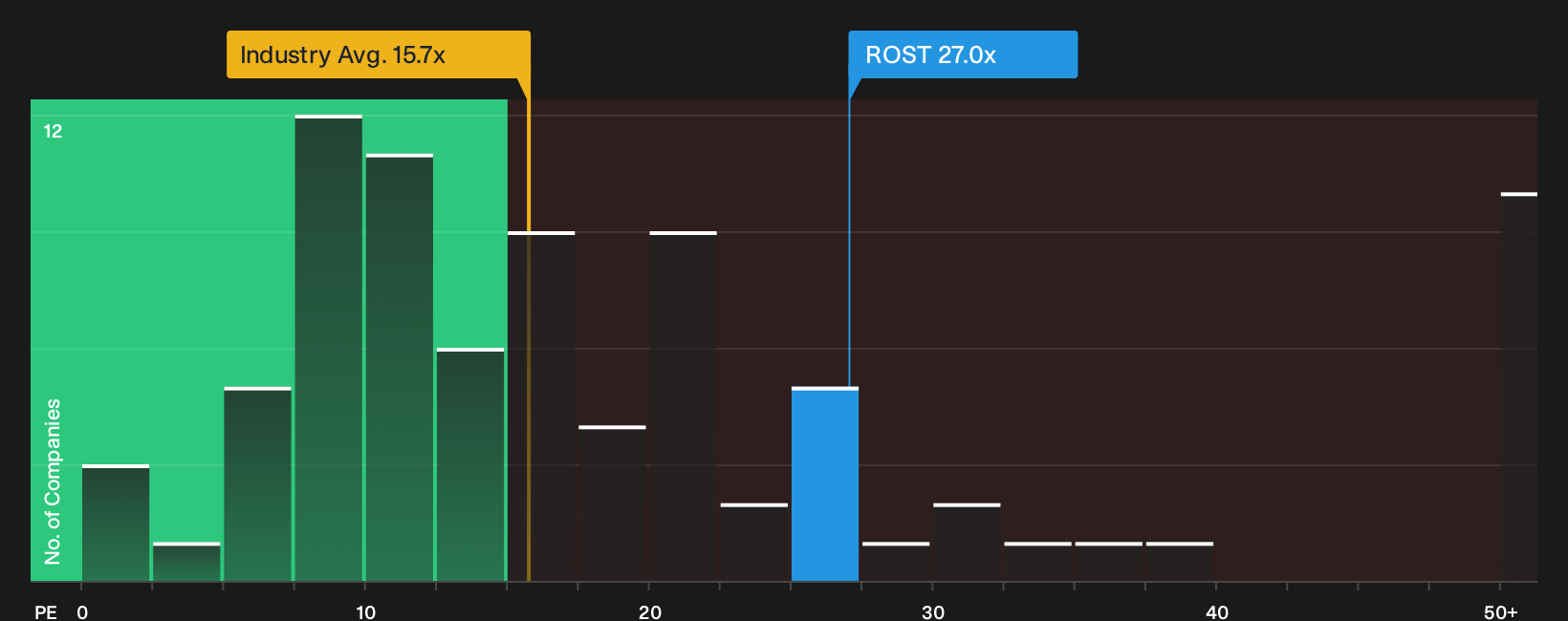The width and height of the screenshot is (1568, 621).
Task: Select the tallest bar in the green region
Action: pos(329,348)
